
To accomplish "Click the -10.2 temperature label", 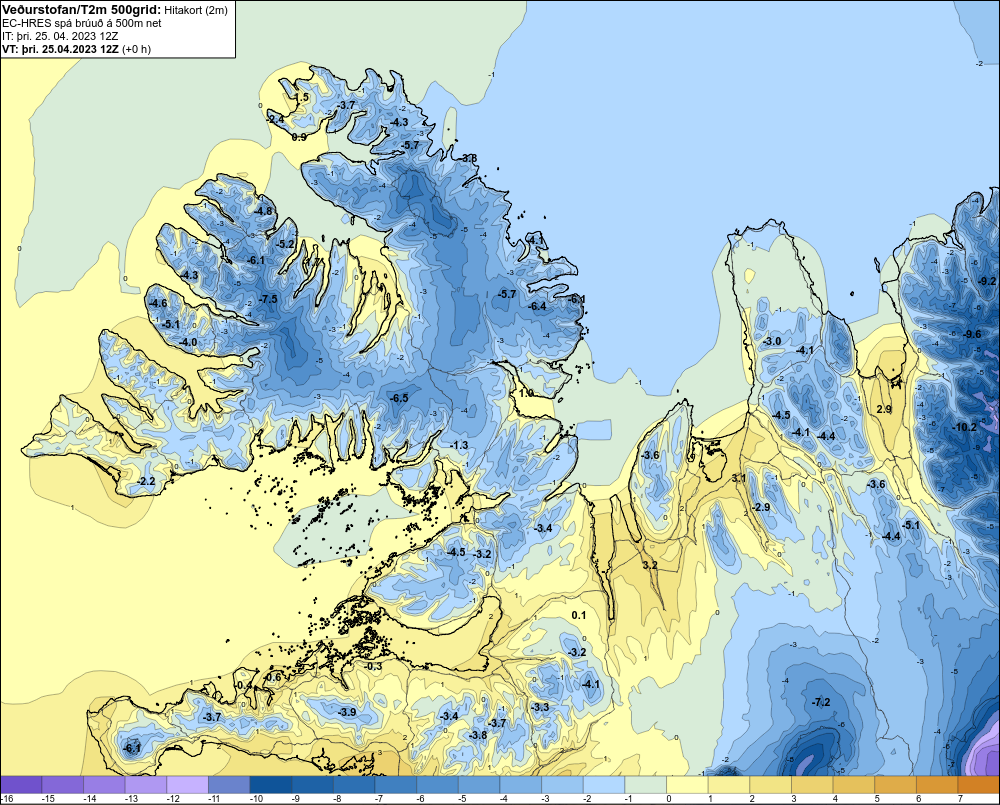I will click(x=964, y=427).
